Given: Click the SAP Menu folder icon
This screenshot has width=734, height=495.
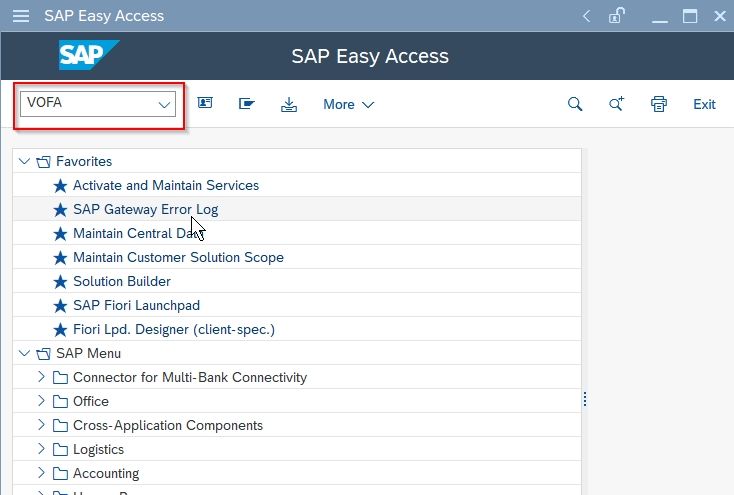Looking at the screenshot, I should click(43, 354).
